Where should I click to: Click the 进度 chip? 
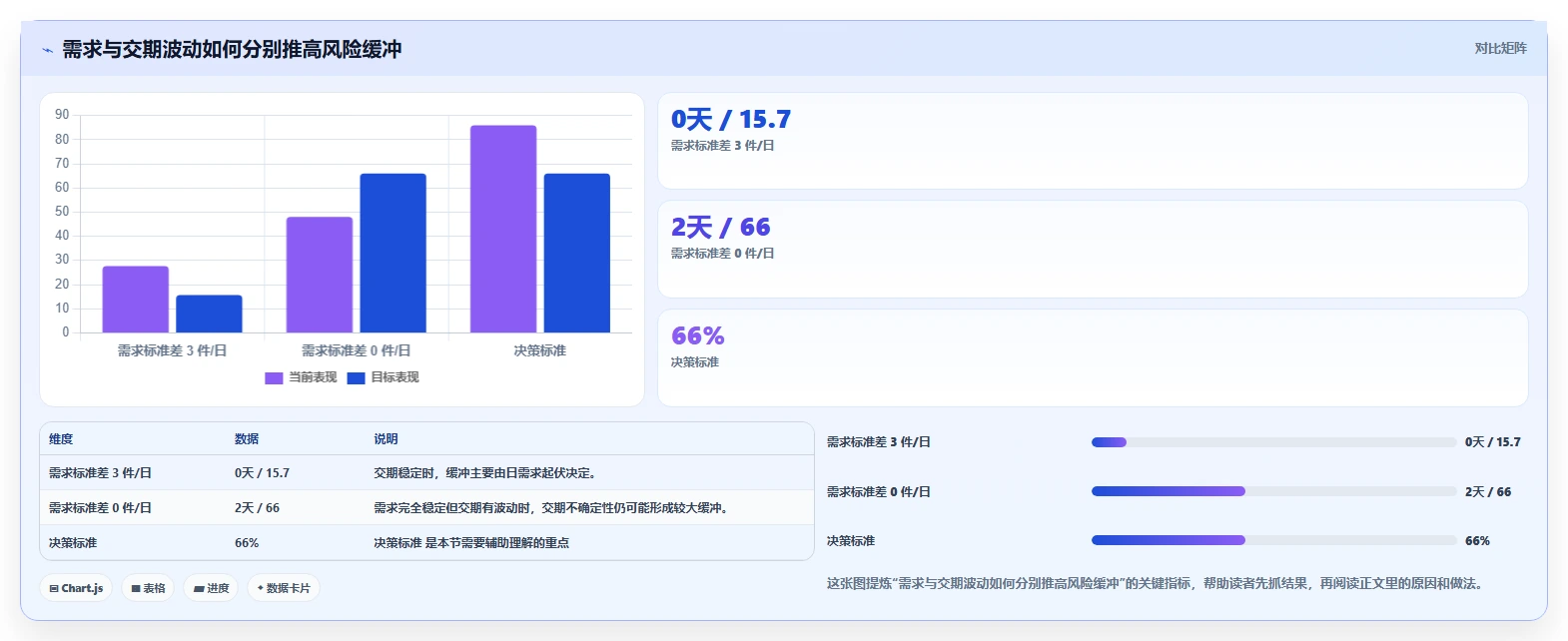tap(212, 588)
